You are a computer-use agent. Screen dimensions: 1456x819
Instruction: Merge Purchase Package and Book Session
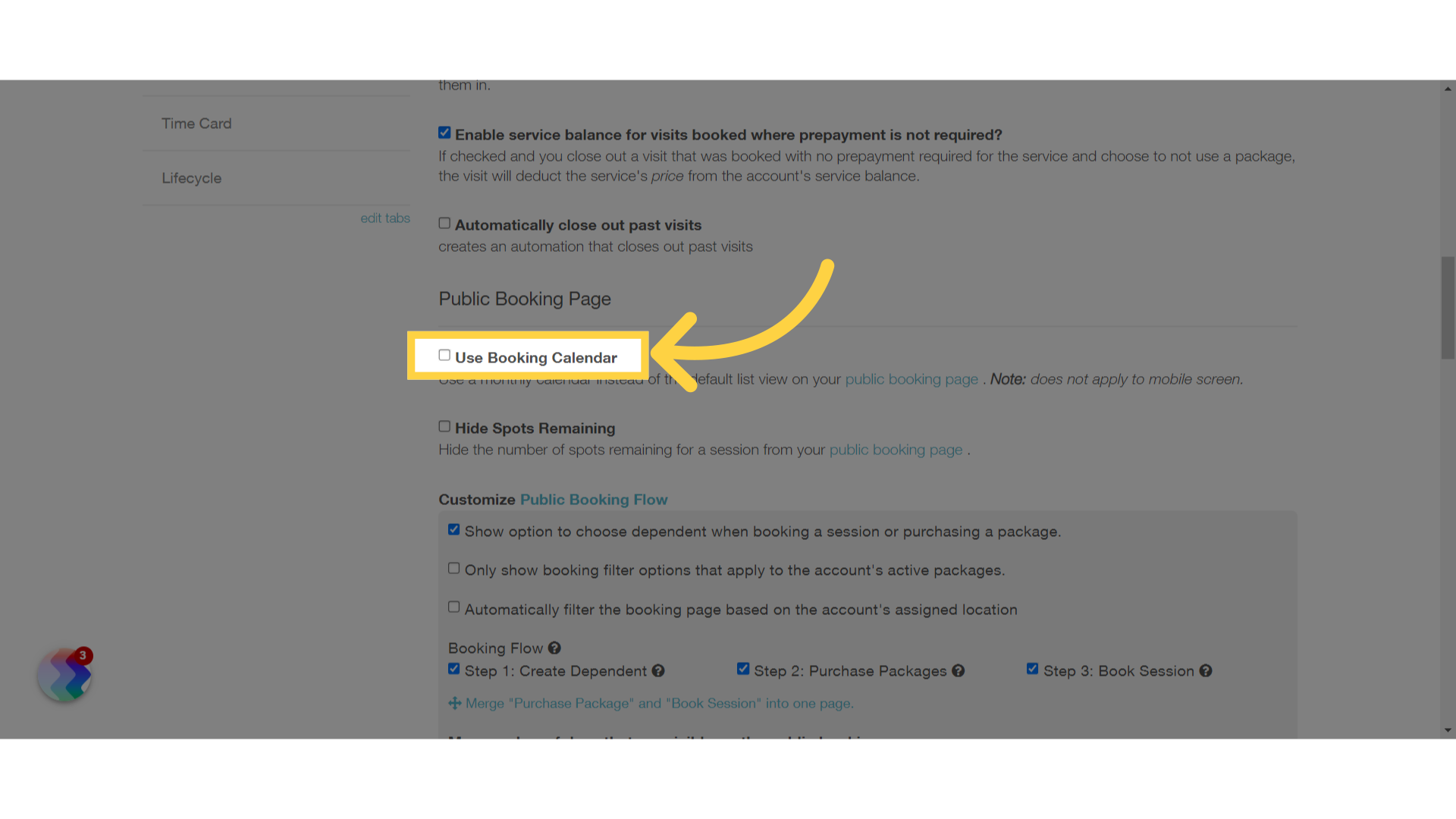coord(651,703)
